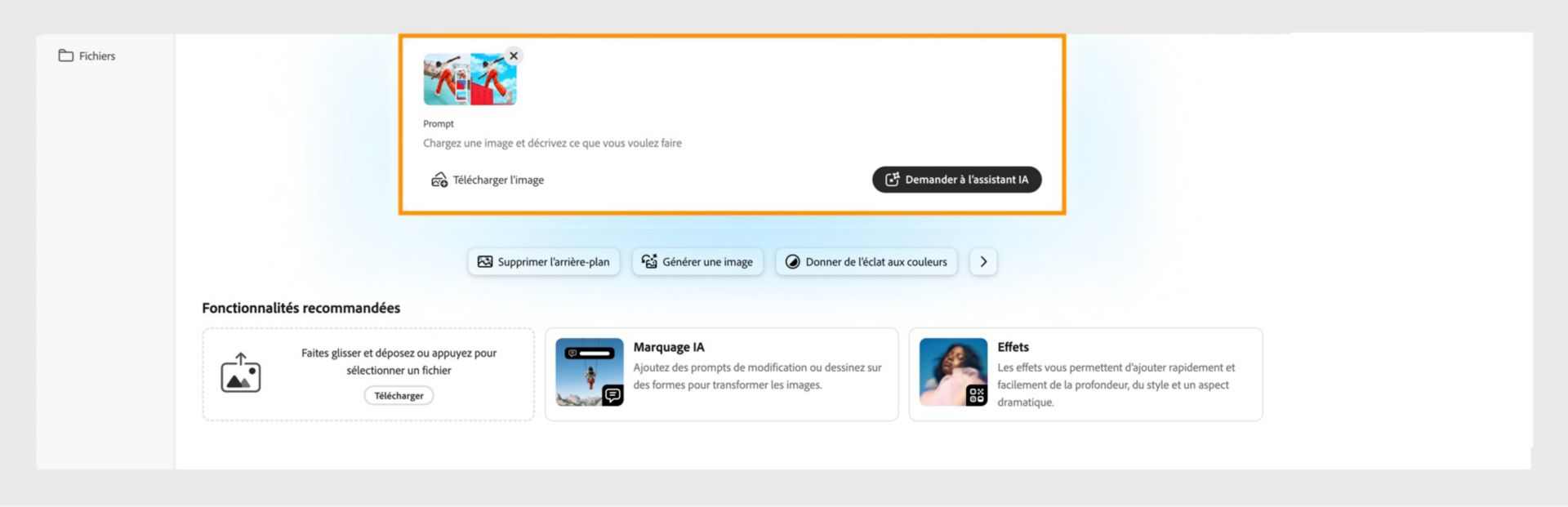Click the Marquage IA description text
This screenshot has height=507, width=1568.
757,376
